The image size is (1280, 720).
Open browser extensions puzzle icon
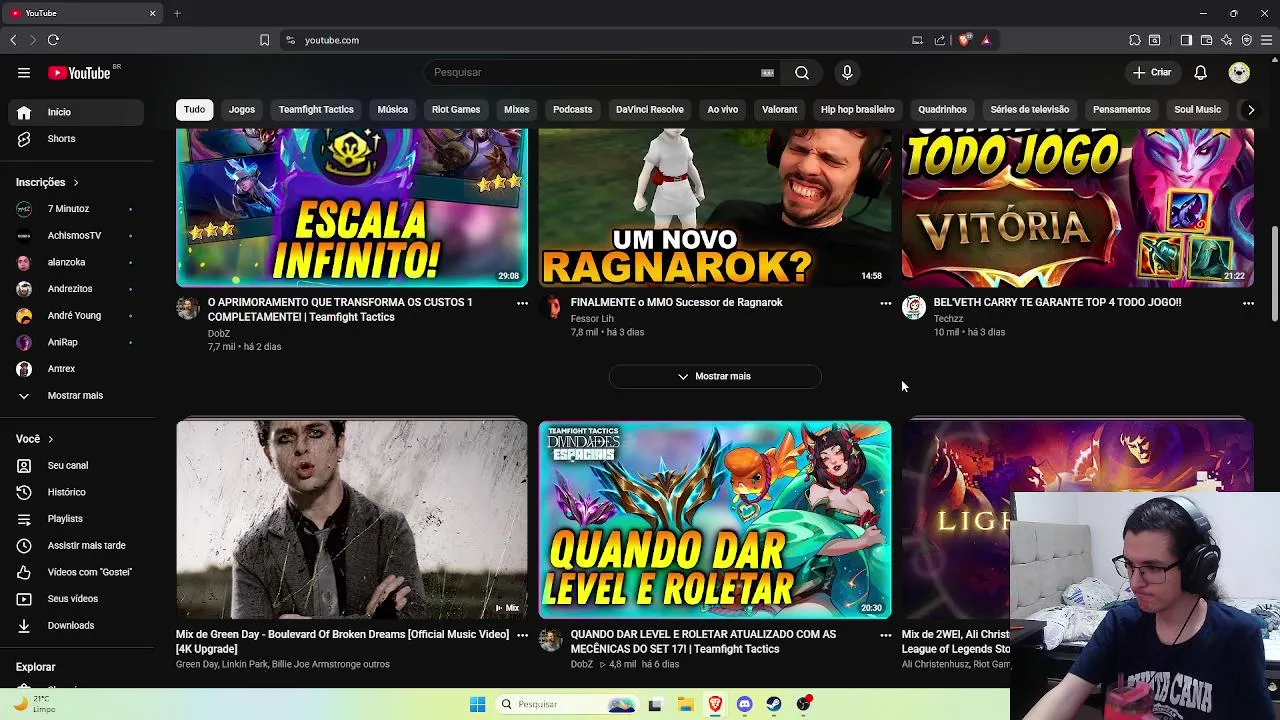1135,40
